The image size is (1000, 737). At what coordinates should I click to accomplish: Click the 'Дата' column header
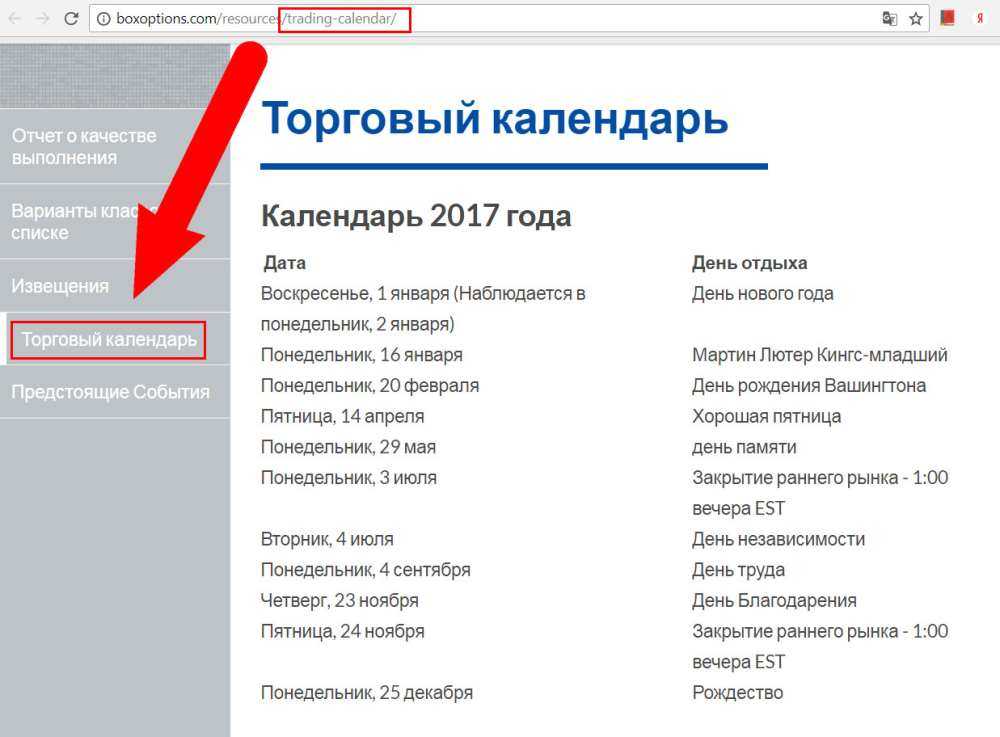285,263
